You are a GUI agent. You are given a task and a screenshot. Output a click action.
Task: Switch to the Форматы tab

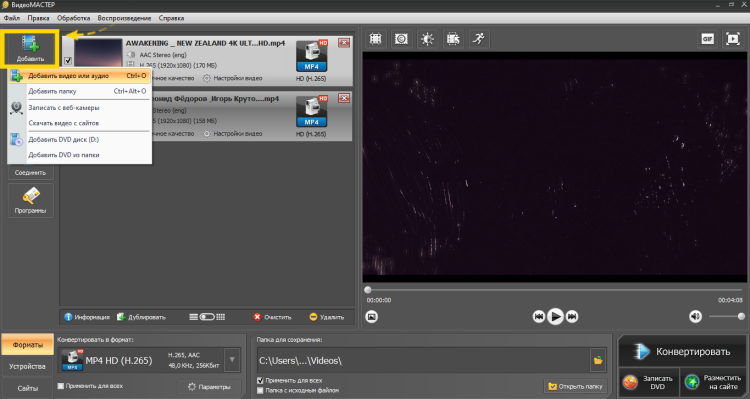(x=27, y=344)
